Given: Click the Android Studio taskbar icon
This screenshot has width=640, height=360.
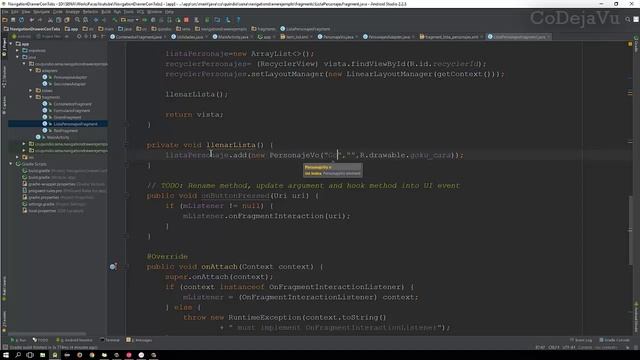Looking at the screenshot, I should tap(55, 355).
